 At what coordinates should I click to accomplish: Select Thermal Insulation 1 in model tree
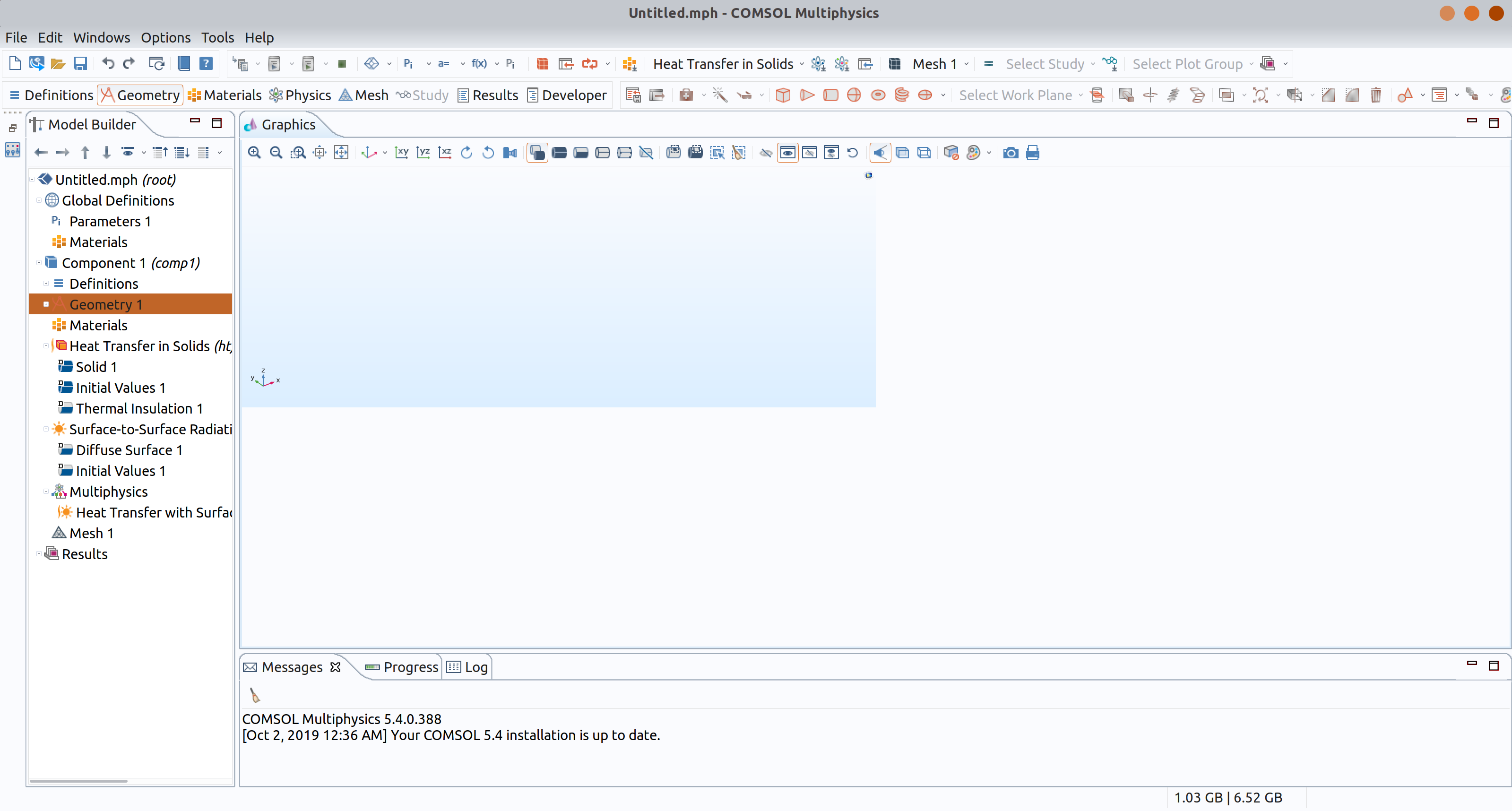[x=139, y=408]
